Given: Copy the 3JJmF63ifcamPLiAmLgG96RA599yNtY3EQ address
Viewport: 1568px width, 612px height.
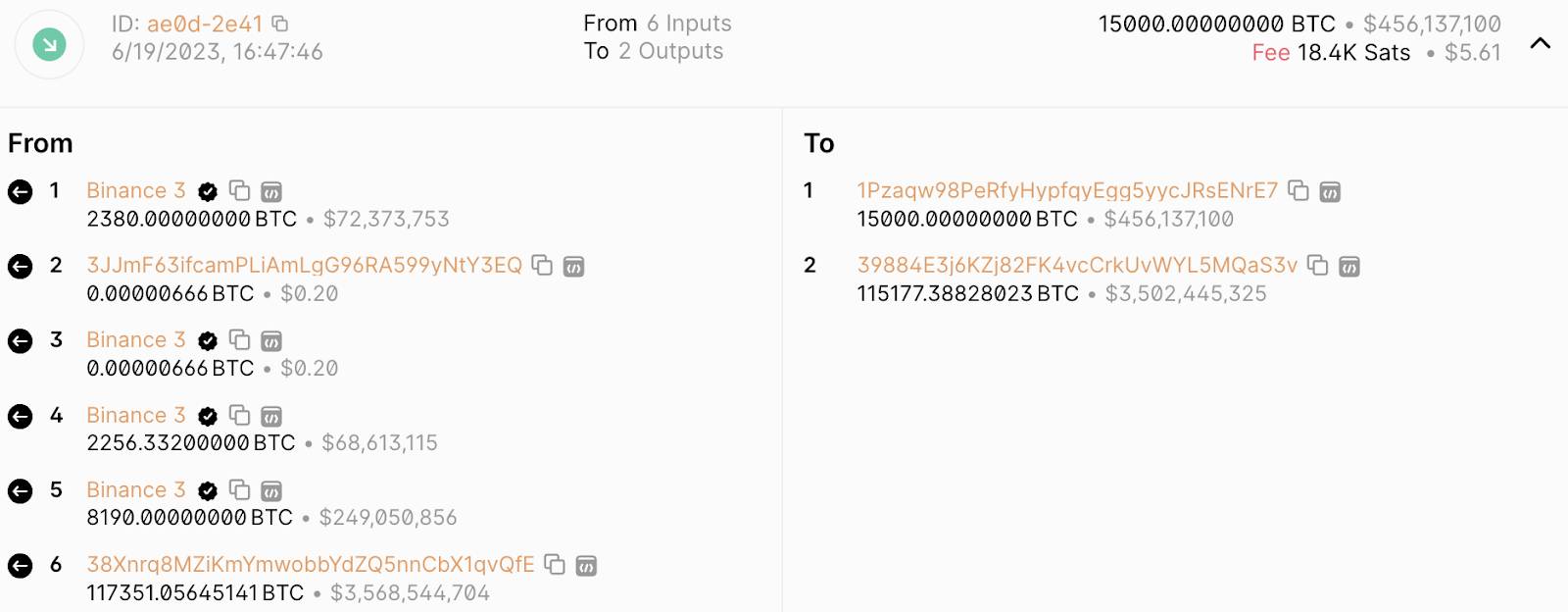Looking at the screenshot, I should 542,265.
